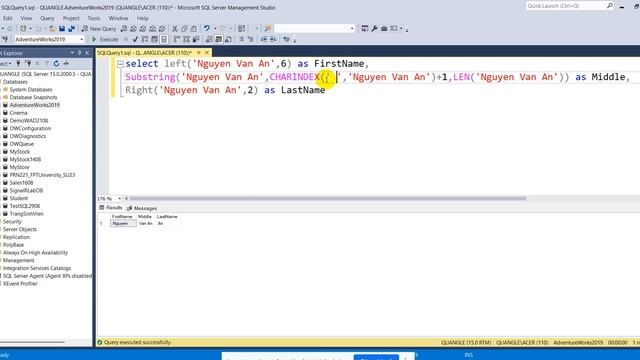640x360 pixels.
Task: Click the Query Options icon
Action: 154,39
